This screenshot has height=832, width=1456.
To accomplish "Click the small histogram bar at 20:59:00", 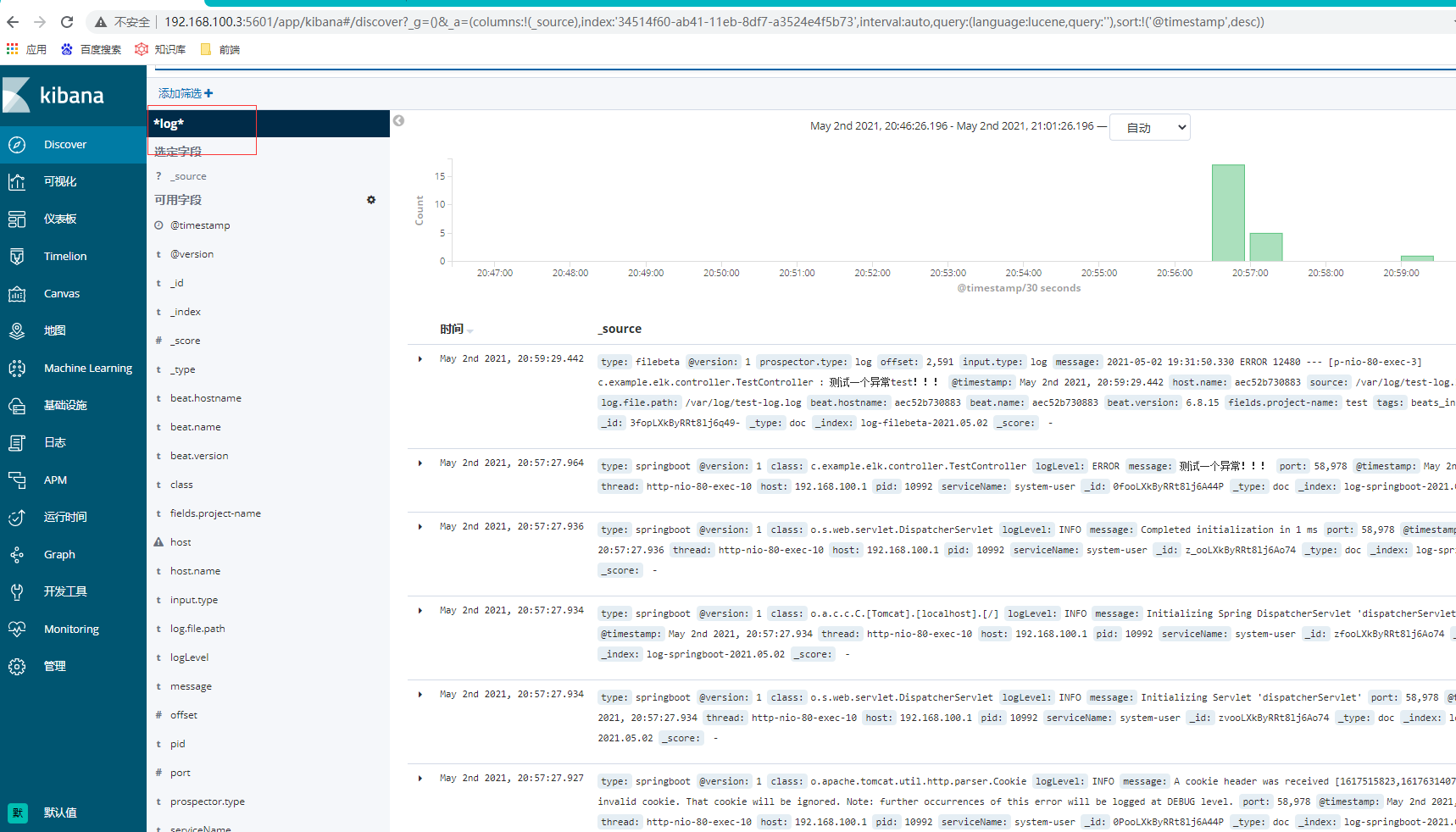I will (1417, 258).
